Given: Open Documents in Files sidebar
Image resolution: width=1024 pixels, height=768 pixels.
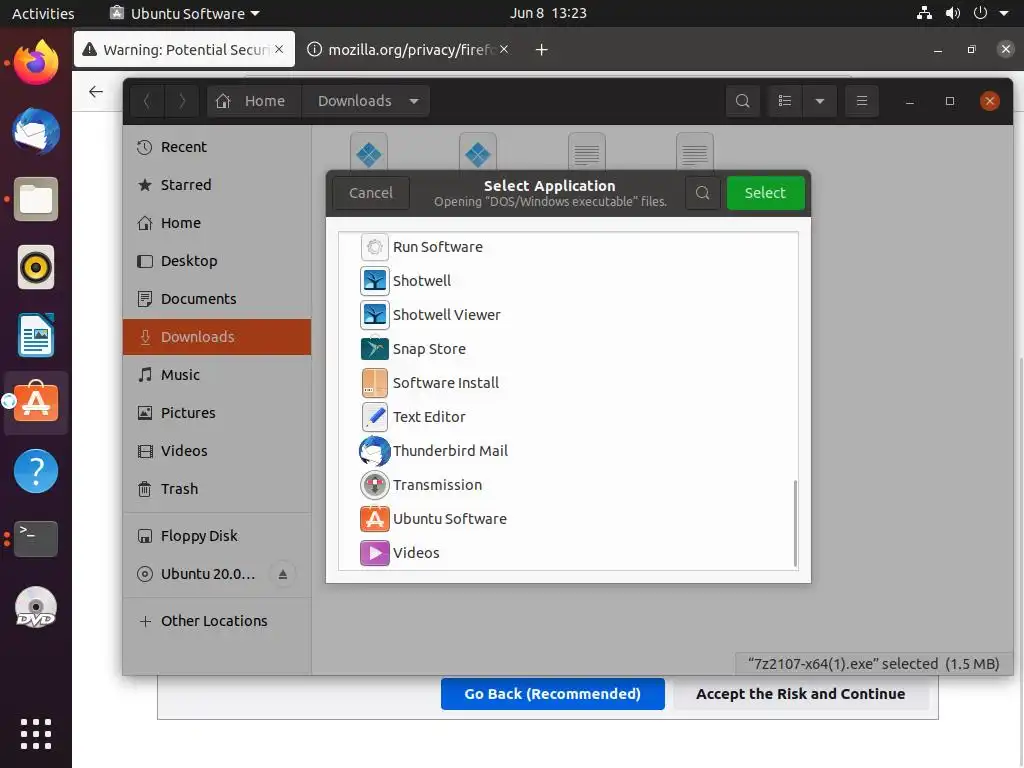Looking at the screenshot, I should point(217,298).
